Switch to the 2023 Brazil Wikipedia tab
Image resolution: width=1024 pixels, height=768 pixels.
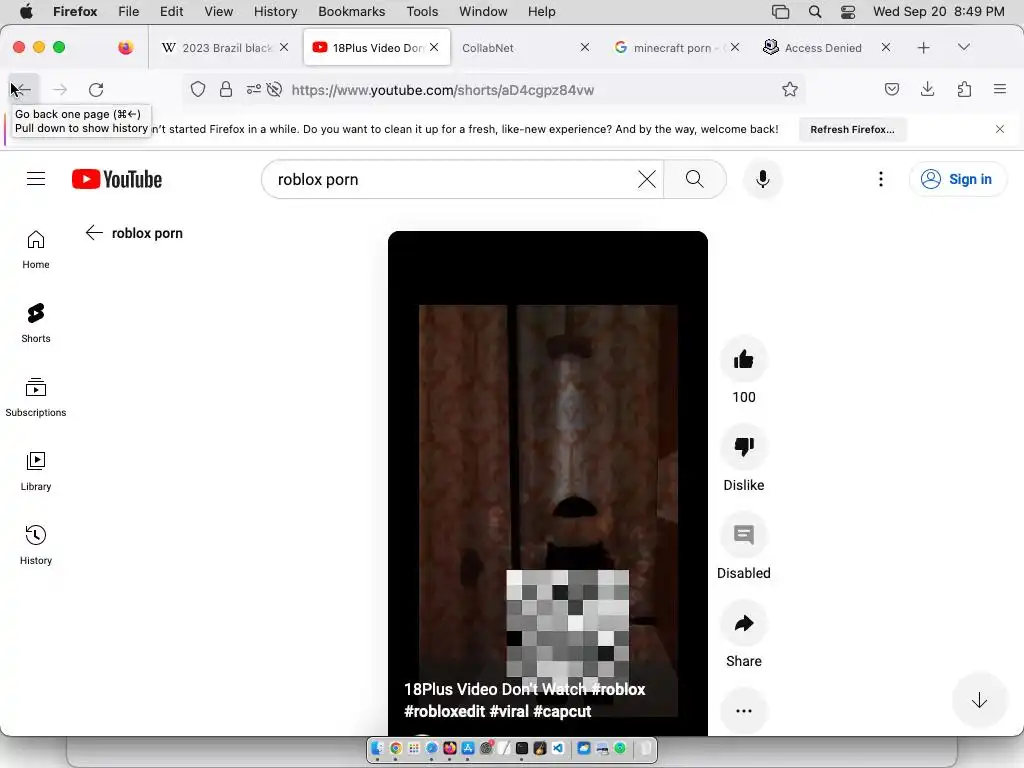point(226,48)
